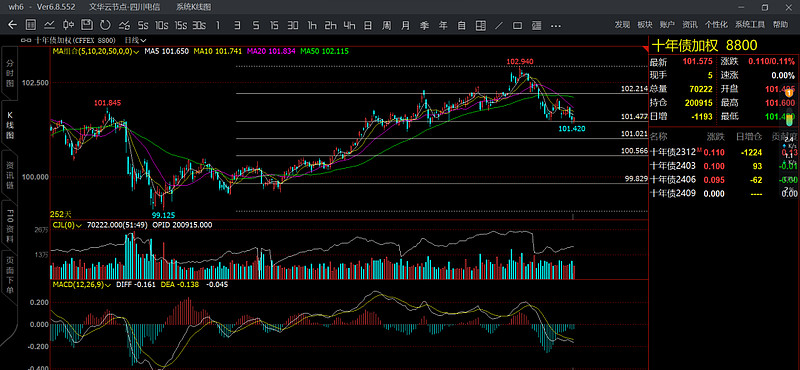Screen dimensions: 800x370
Task: Click red corner triangle of quote panel
Action: tap(646, 48)
